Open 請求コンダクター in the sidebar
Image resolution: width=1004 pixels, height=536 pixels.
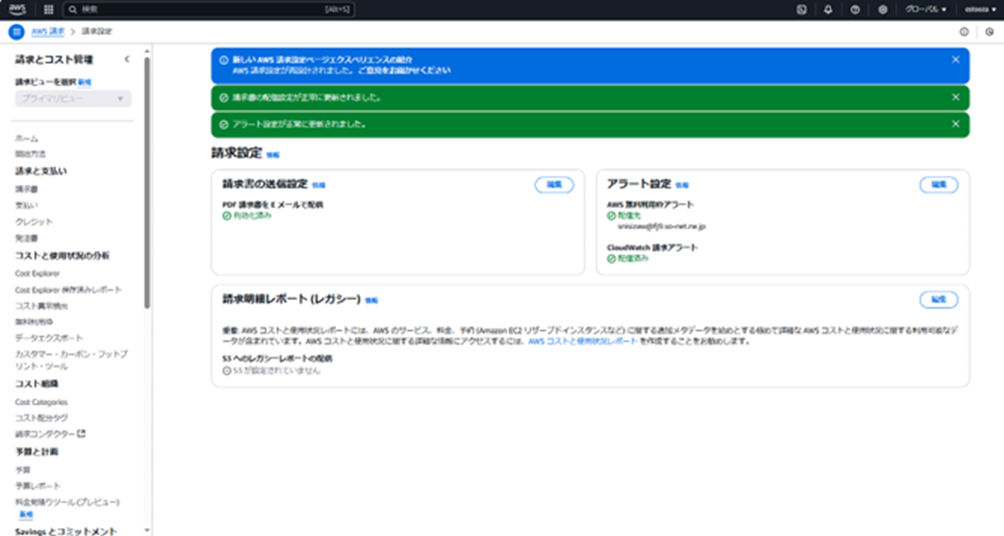[x=45, y=434]
